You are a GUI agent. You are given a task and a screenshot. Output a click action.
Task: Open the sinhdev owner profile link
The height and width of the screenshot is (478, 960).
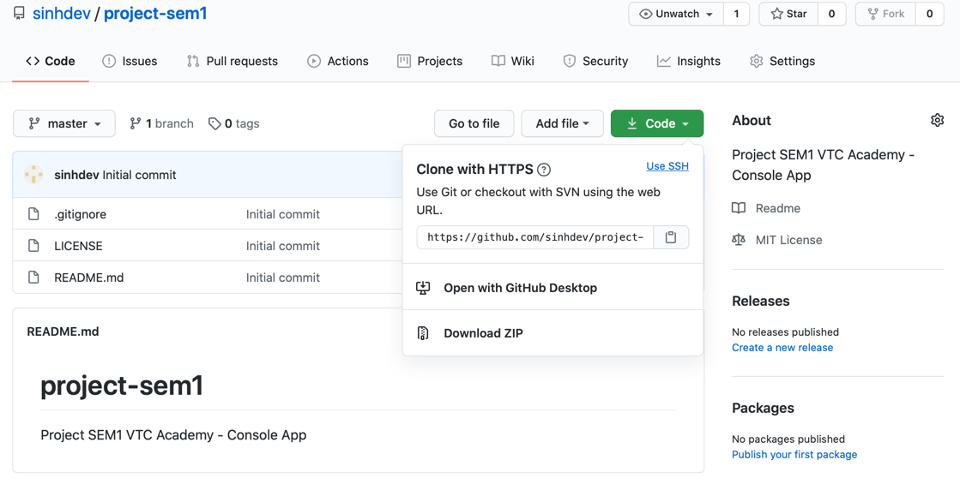click(x=61, y=13)
